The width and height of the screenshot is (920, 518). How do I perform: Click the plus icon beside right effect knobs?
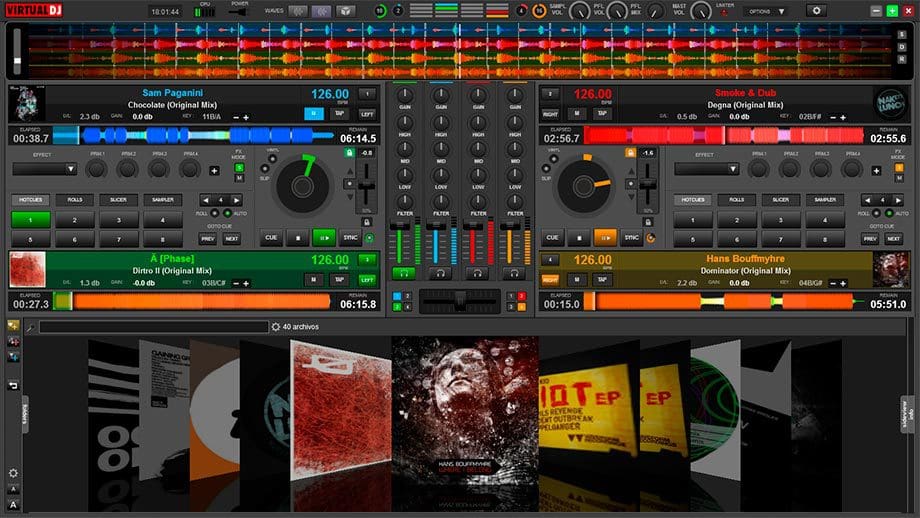pyautogui.click(x=876, y=170)
